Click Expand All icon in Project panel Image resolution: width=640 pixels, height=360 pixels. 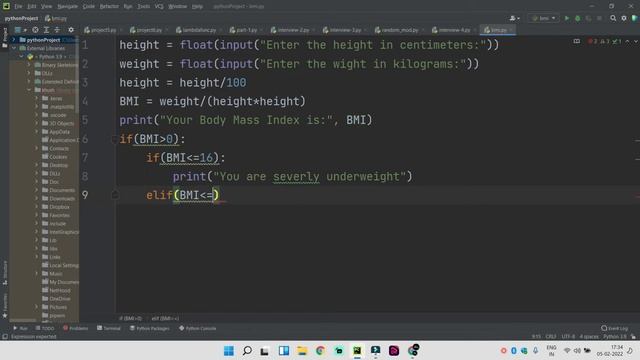[x=46, y=30]
